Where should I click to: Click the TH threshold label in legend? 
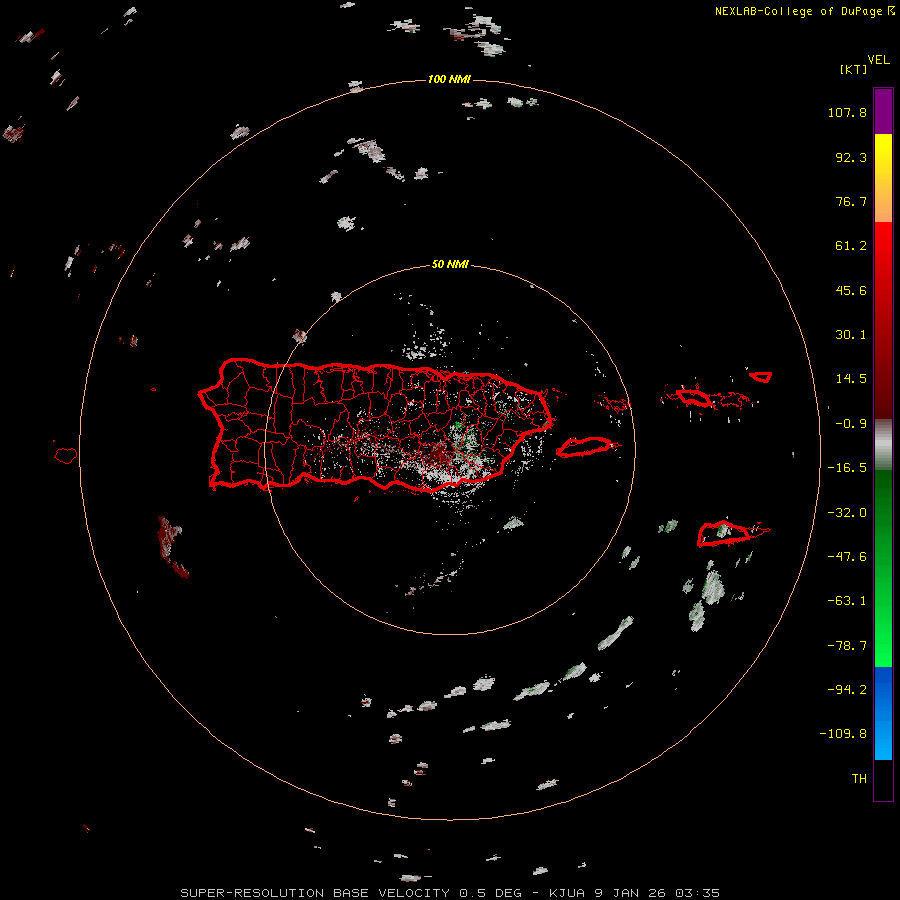[x=859, y=779]
